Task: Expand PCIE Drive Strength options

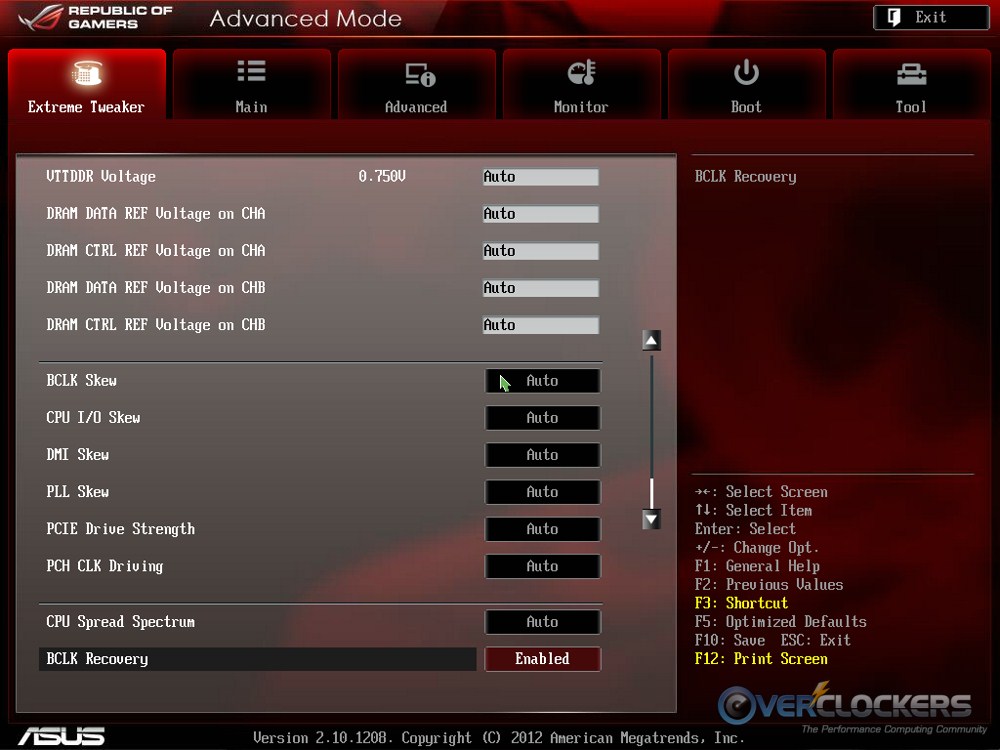Action: [542, 529]
